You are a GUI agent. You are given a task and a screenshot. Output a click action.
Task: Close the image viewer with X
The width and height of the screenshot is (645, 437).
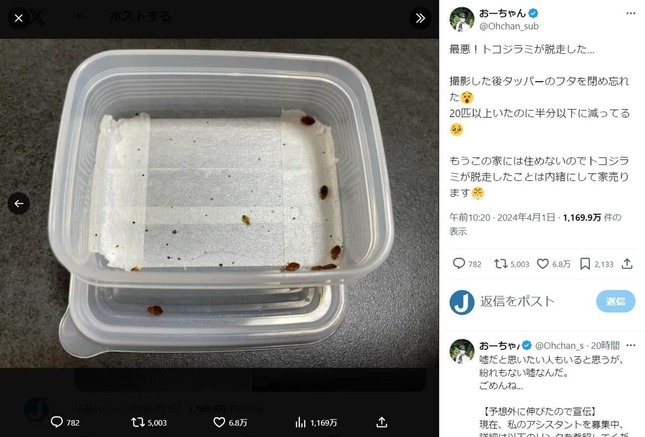pyautogui.click(x=18, y=17)
